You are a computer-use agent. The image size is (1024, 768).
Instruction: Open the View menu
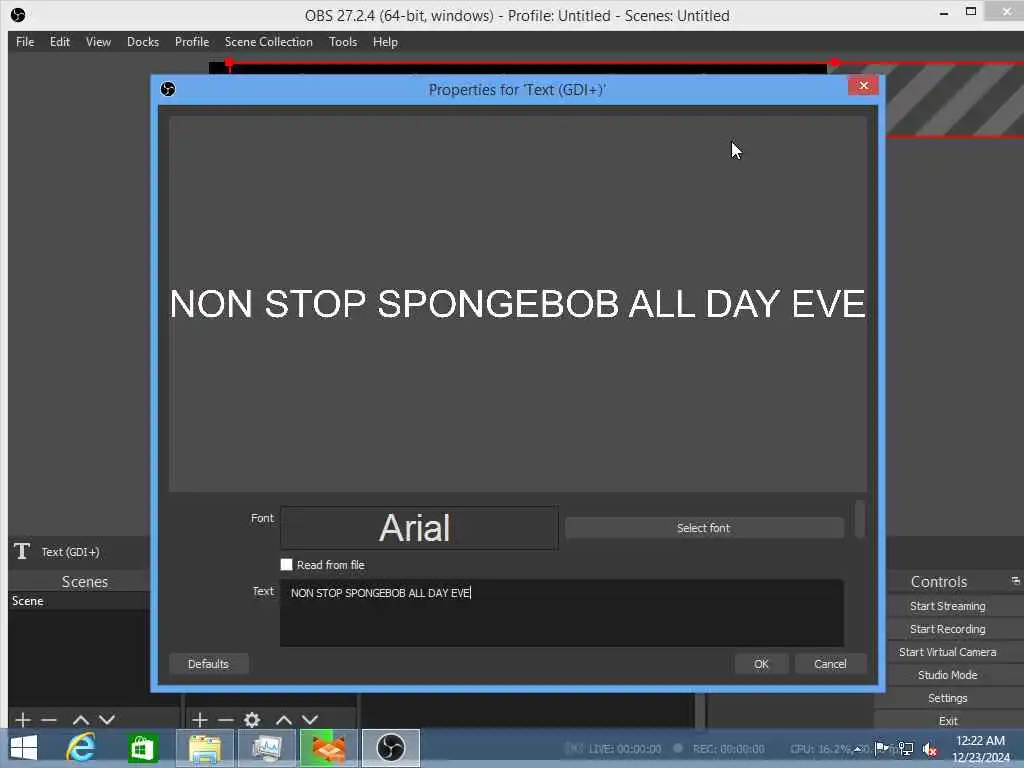click(x=98, y=42)
